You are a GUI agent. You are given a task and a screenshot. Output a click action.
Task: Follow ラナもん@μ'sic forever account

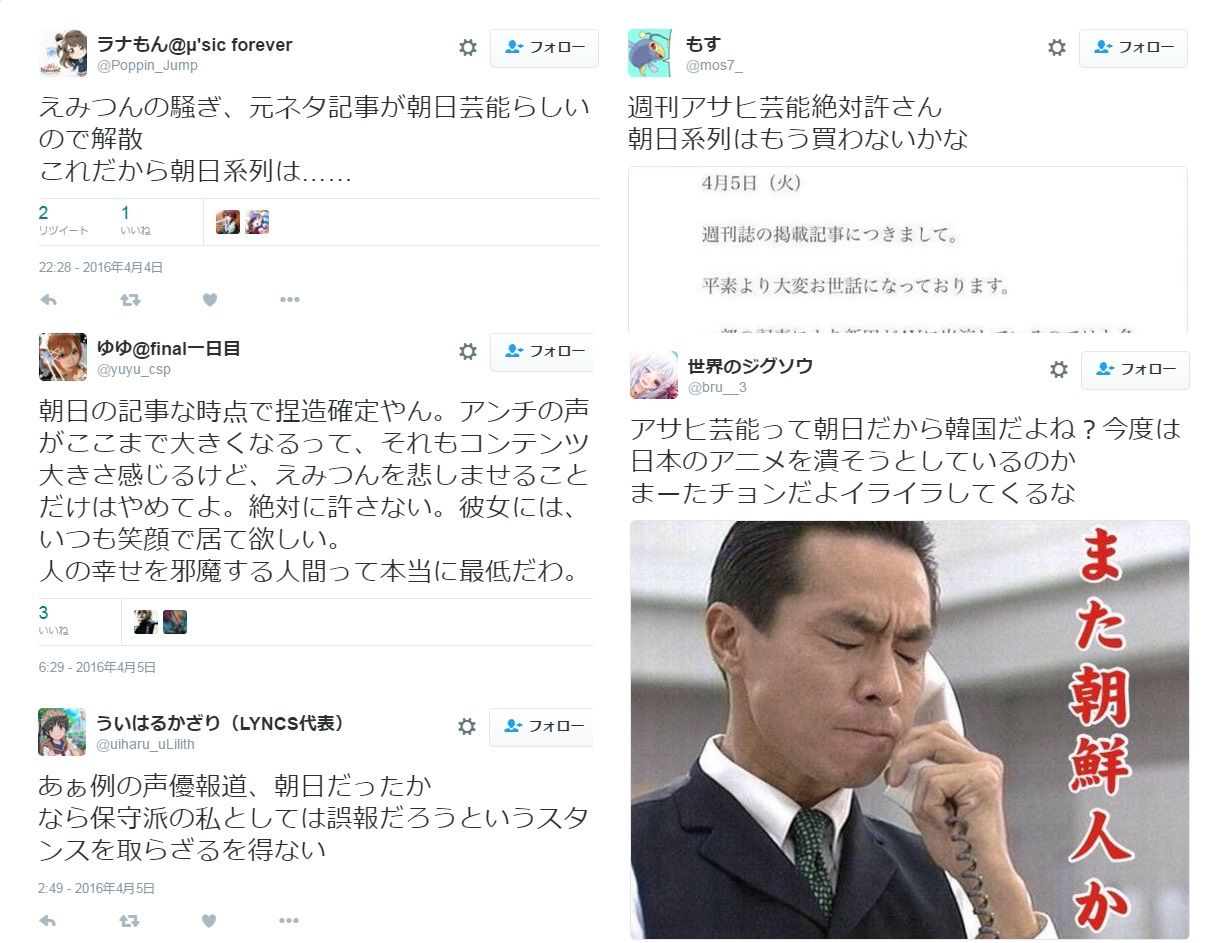(x=544, y=48)
